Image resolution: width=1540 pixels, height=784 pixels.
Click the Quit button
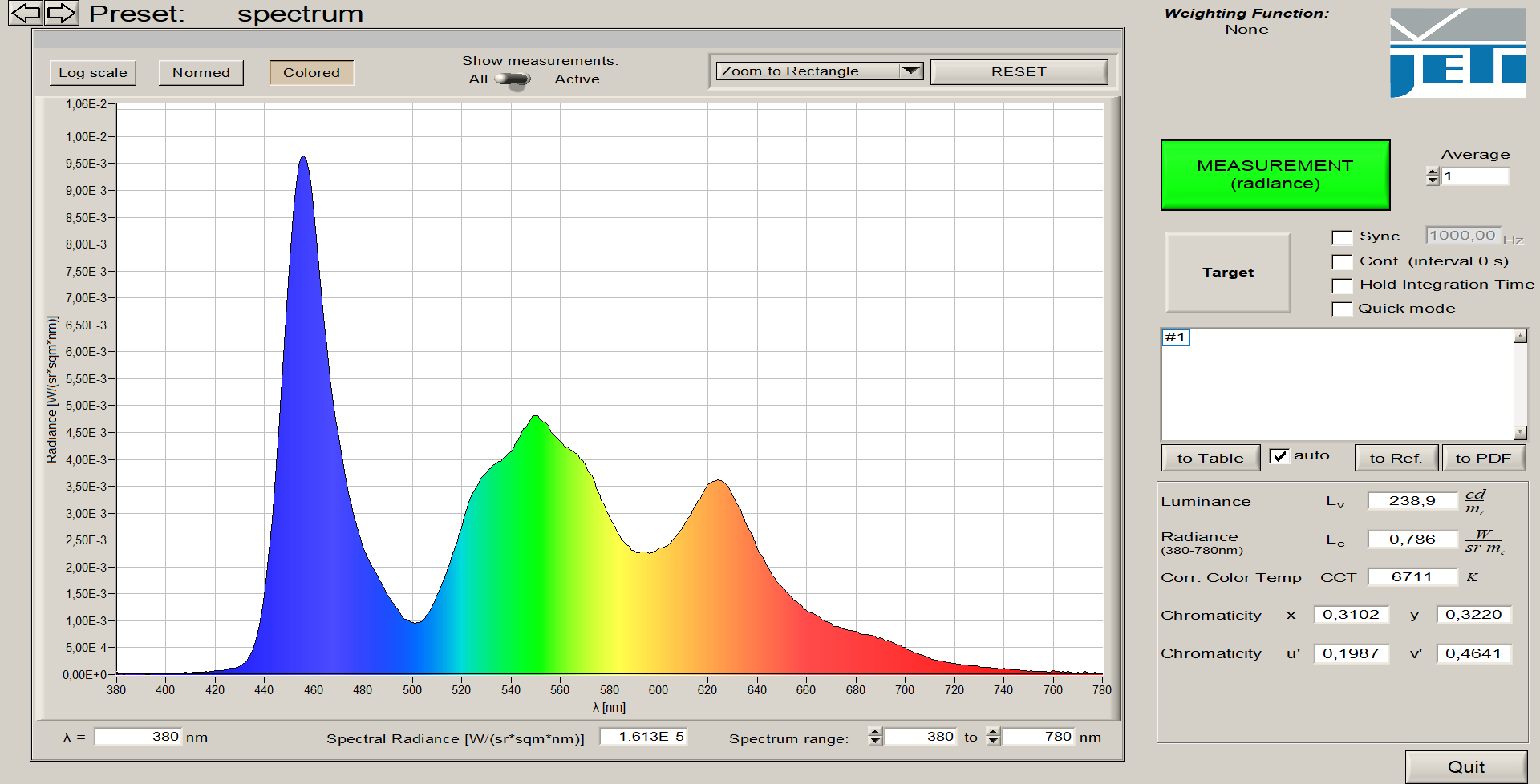(x=1466, y=767)
